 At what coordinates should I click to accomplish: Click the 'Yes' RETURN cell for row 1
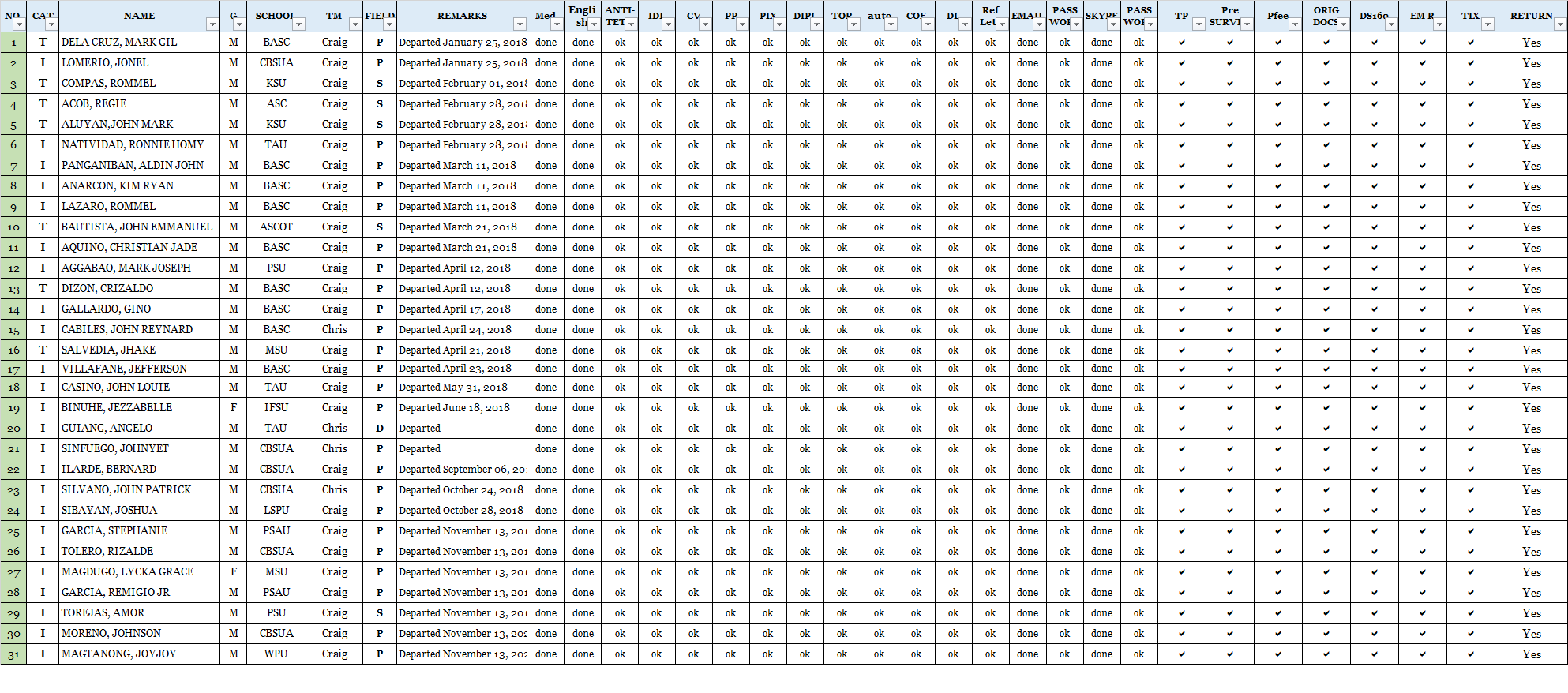click(x=1532, y=43)
